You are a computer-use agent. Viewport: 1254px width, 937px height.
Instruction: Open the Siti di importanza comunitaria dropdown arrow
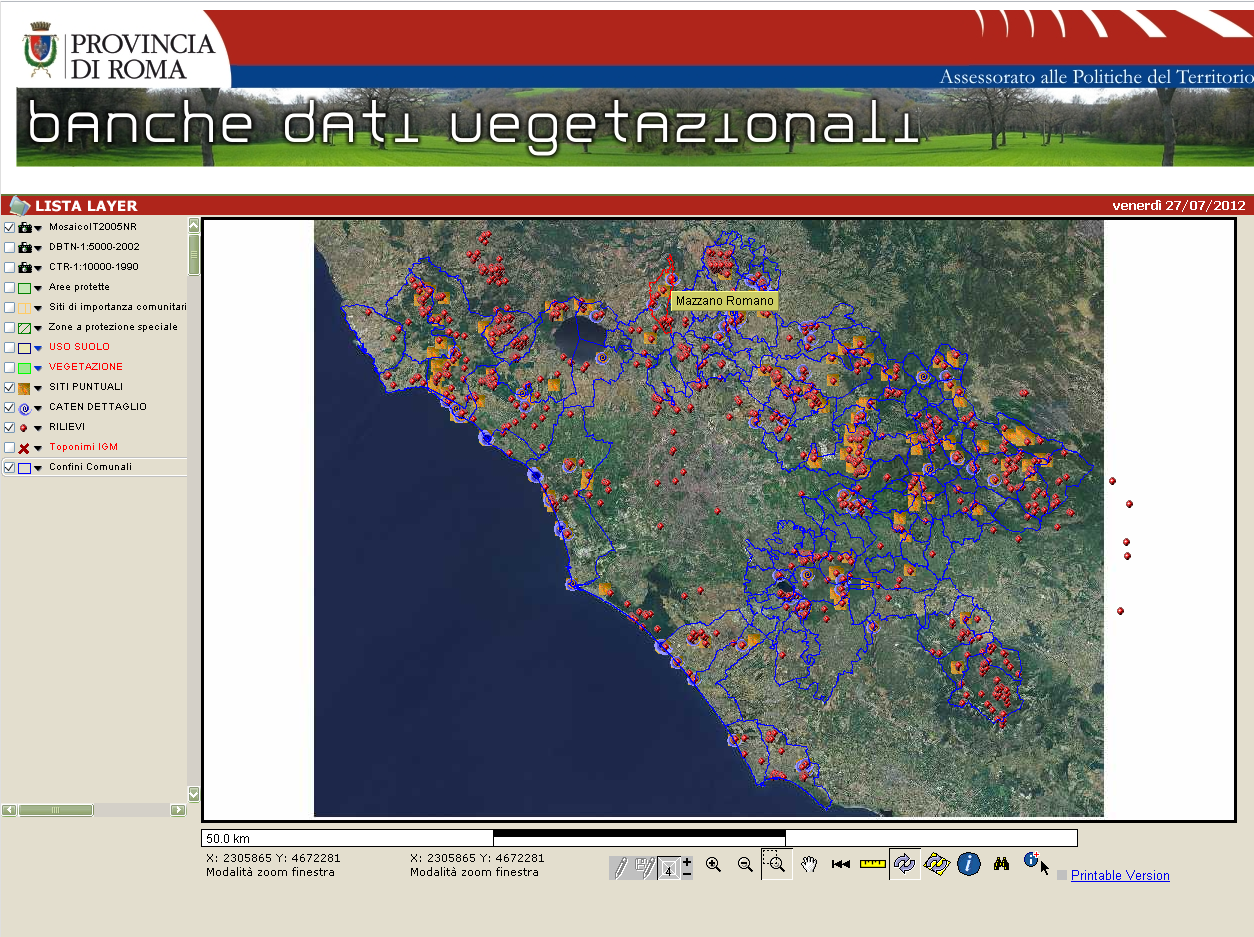click(x=38, y=309)
